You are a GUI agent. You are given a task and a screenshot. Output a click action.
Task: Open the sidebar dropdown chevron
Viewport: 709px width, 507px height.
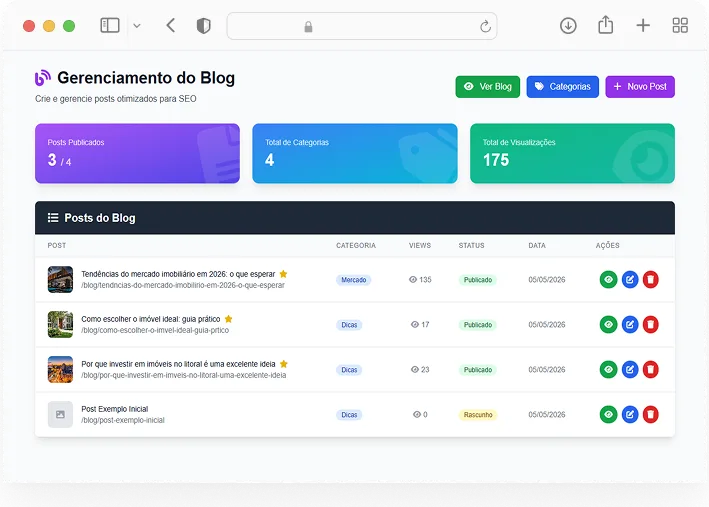(137, 26)
